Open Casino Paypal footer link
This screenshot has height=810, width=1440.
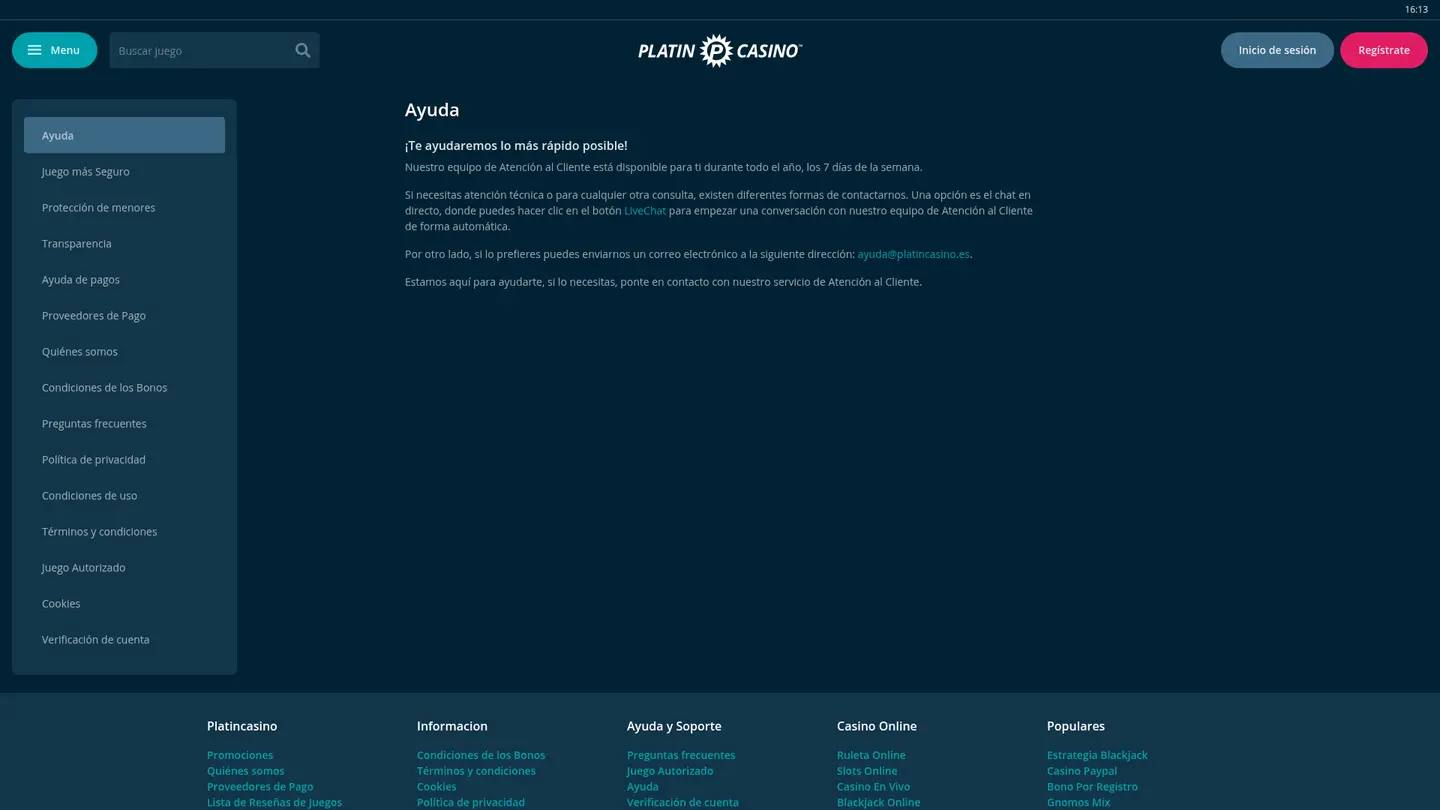(x=1082, y=771)
